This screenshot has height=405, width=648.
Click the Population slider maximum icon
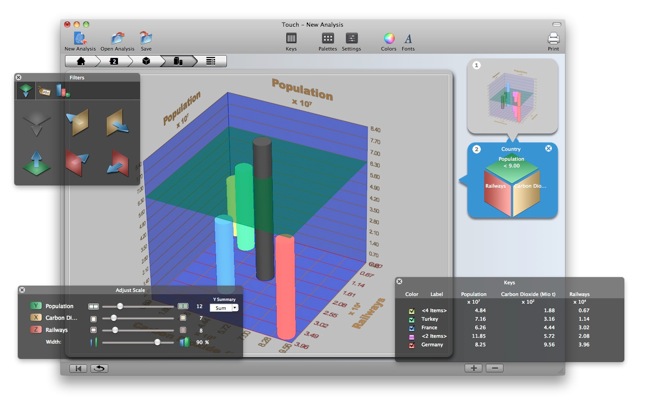pos(183,306)
